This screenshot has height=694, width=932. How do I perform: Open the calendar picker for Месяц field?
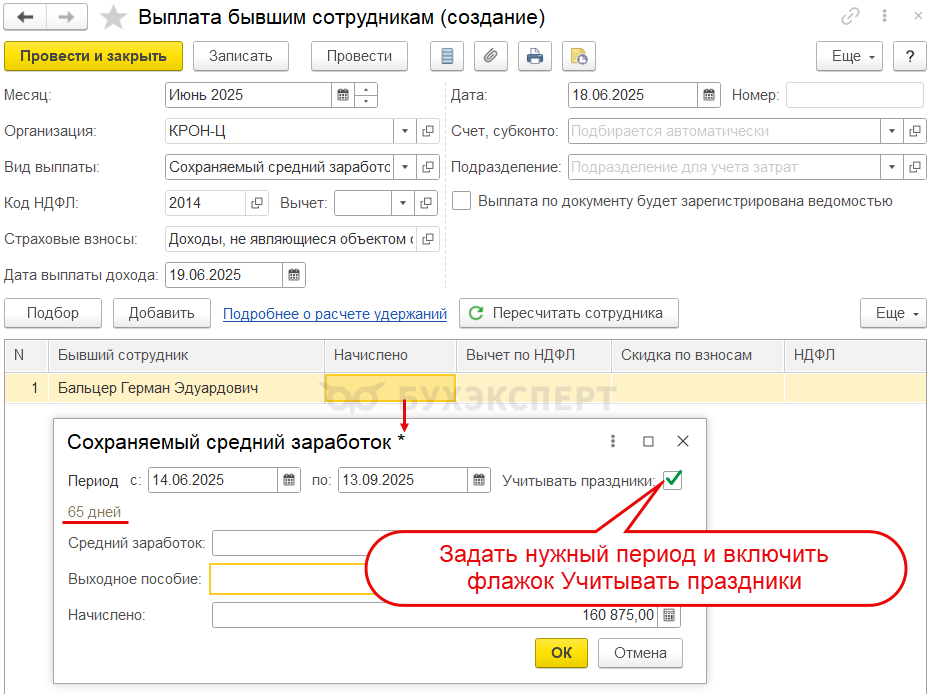pyautogui.click(x=343, y=95)
